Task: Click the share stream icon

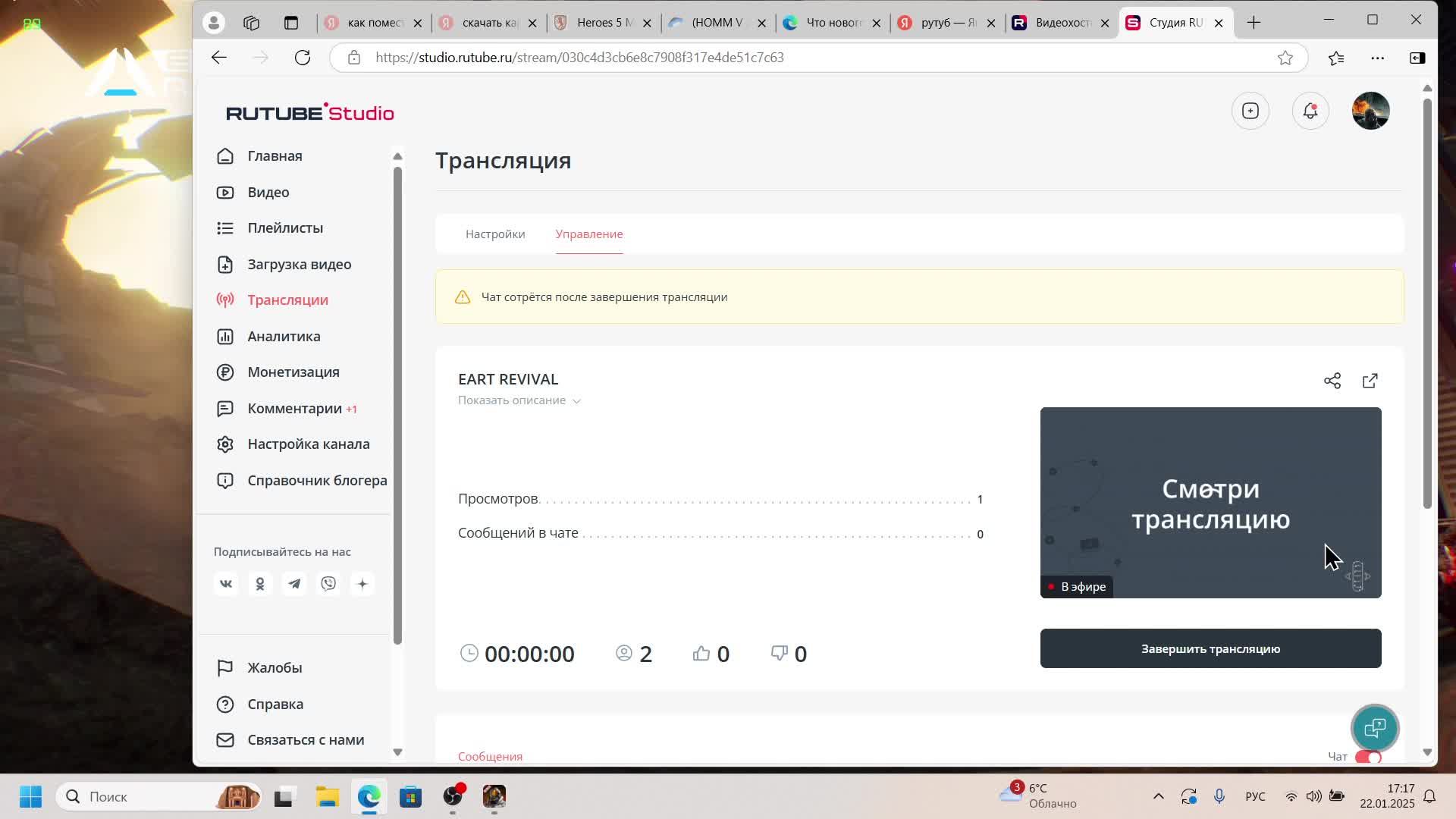Action: [1332, 381]
